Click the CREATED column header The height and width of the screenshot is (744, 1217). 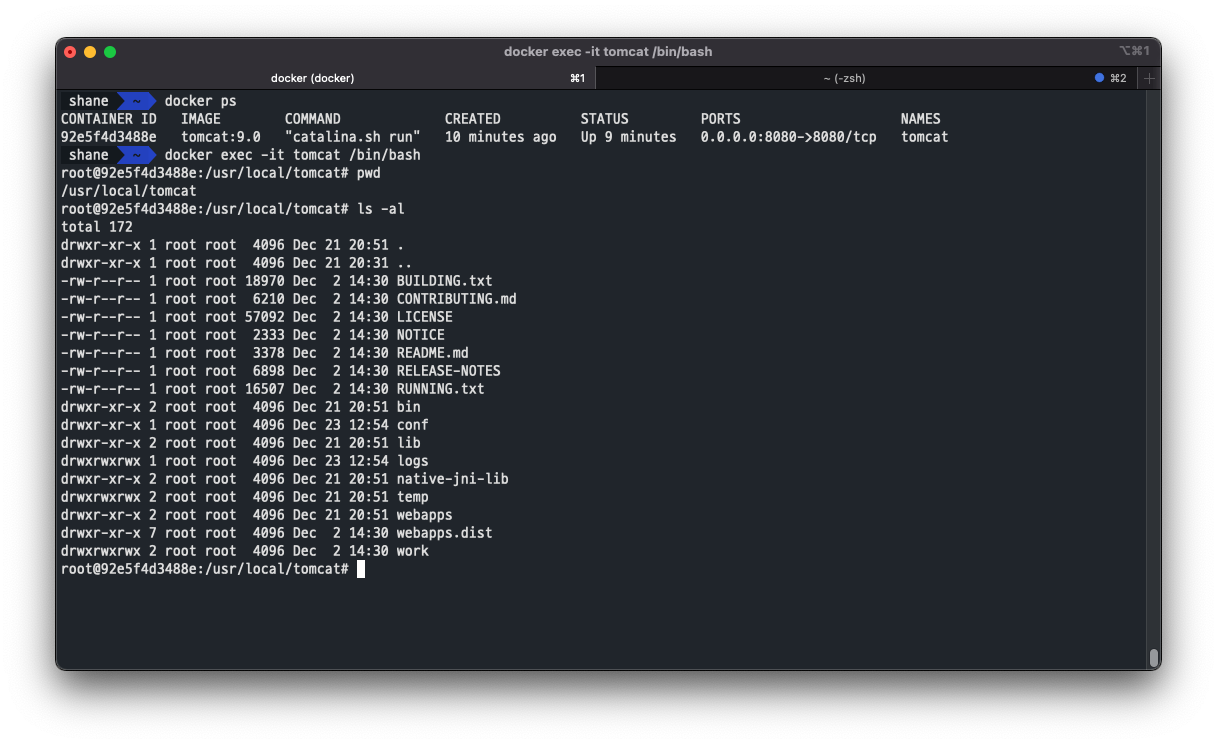472,119
